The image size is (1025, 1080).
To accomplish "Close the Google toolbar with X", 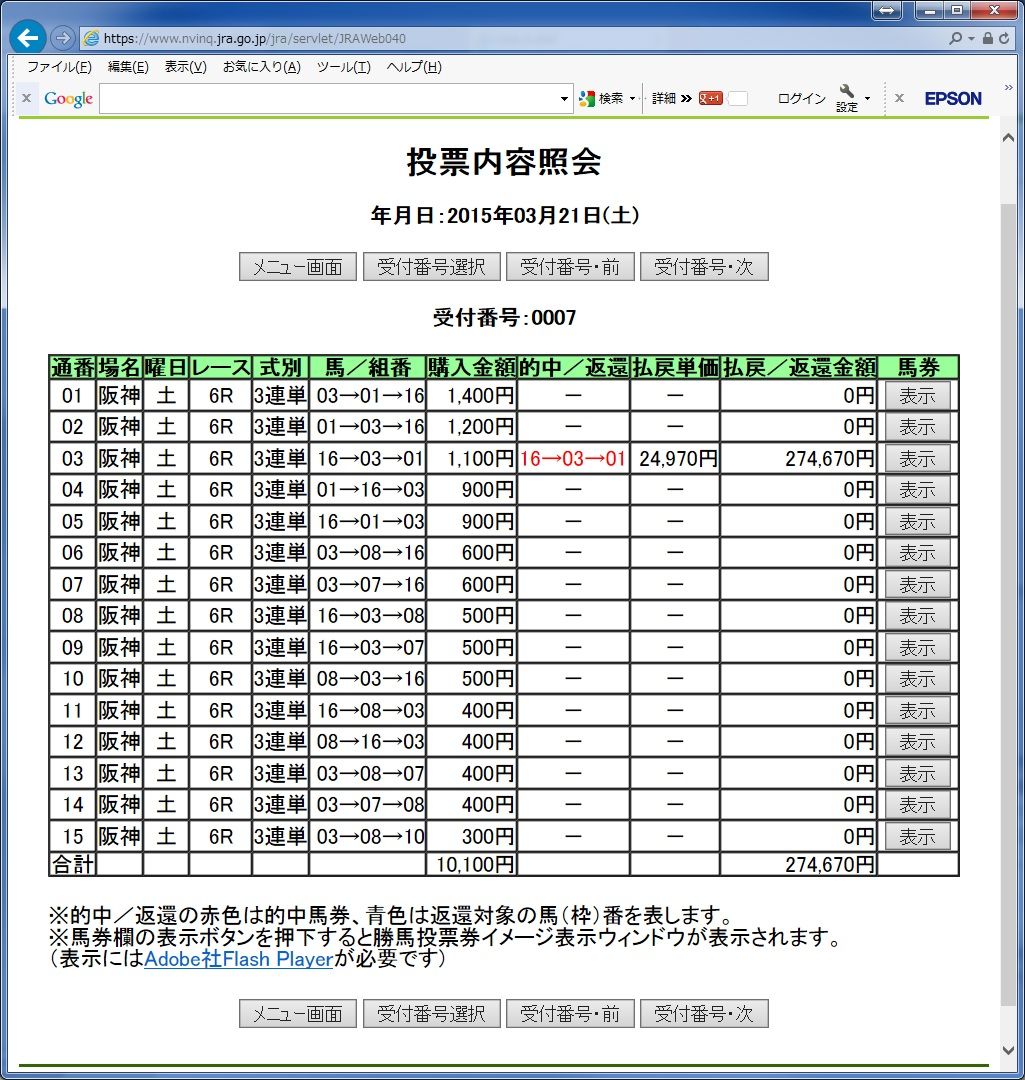I will point(26,98).
